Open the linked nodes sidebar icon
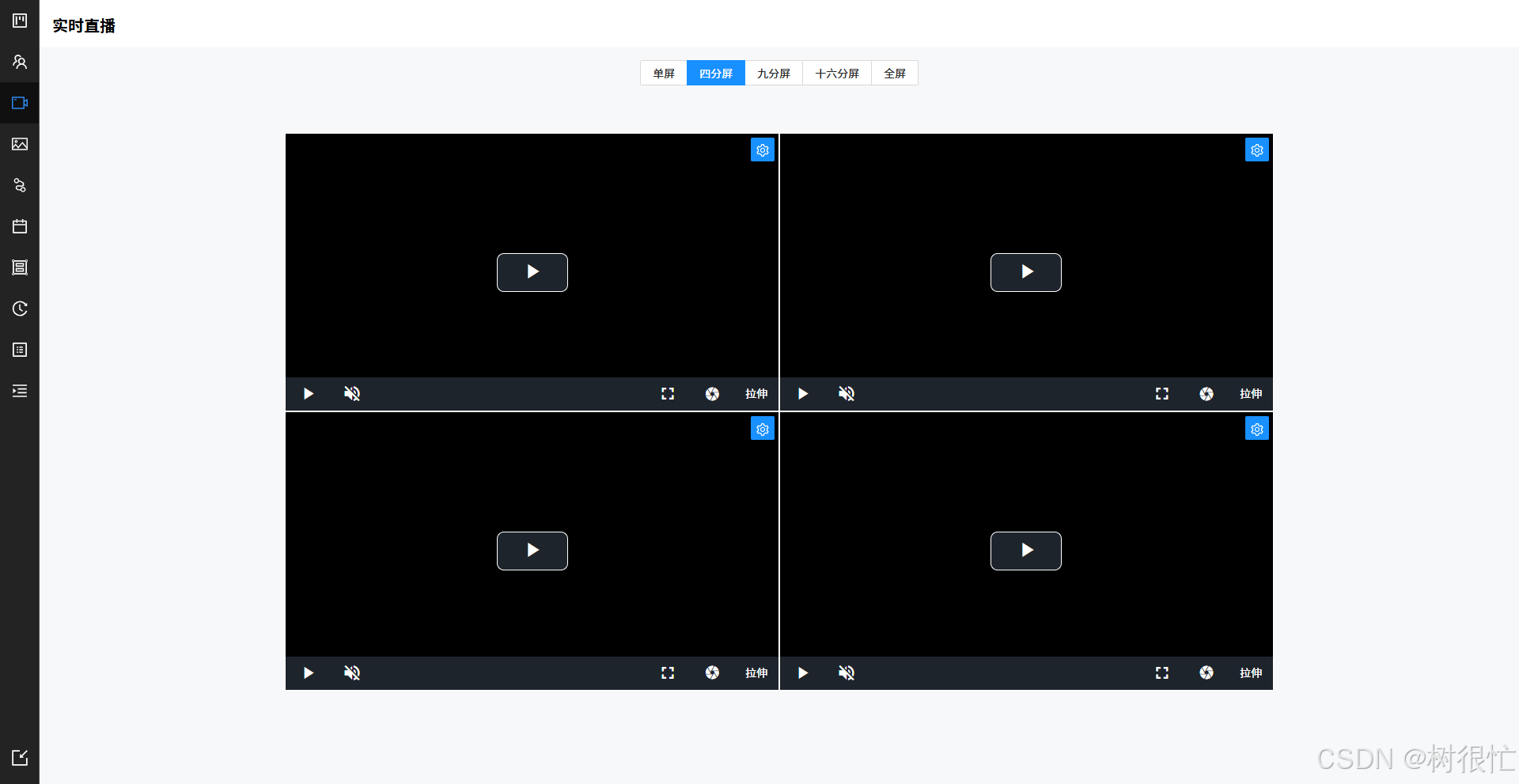Image resolution: width=1519 pixels, height=784 pixels. (x=20, y=185)
